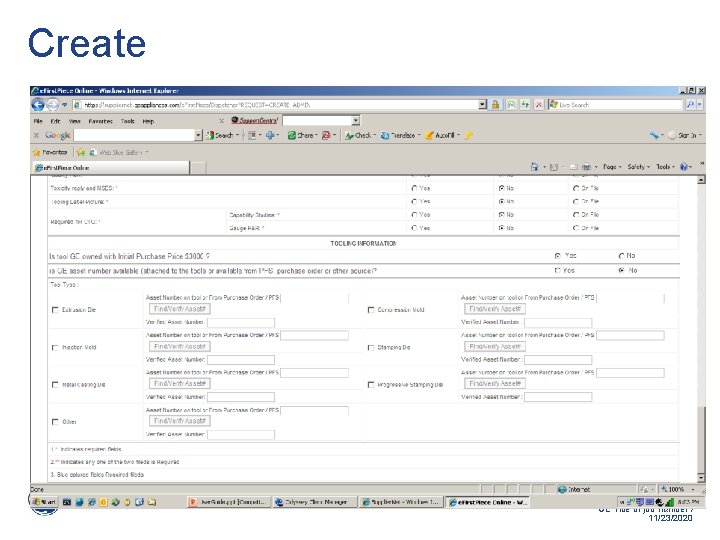Click the Help question mark icon
720x540 pixels.
[684, 167]
